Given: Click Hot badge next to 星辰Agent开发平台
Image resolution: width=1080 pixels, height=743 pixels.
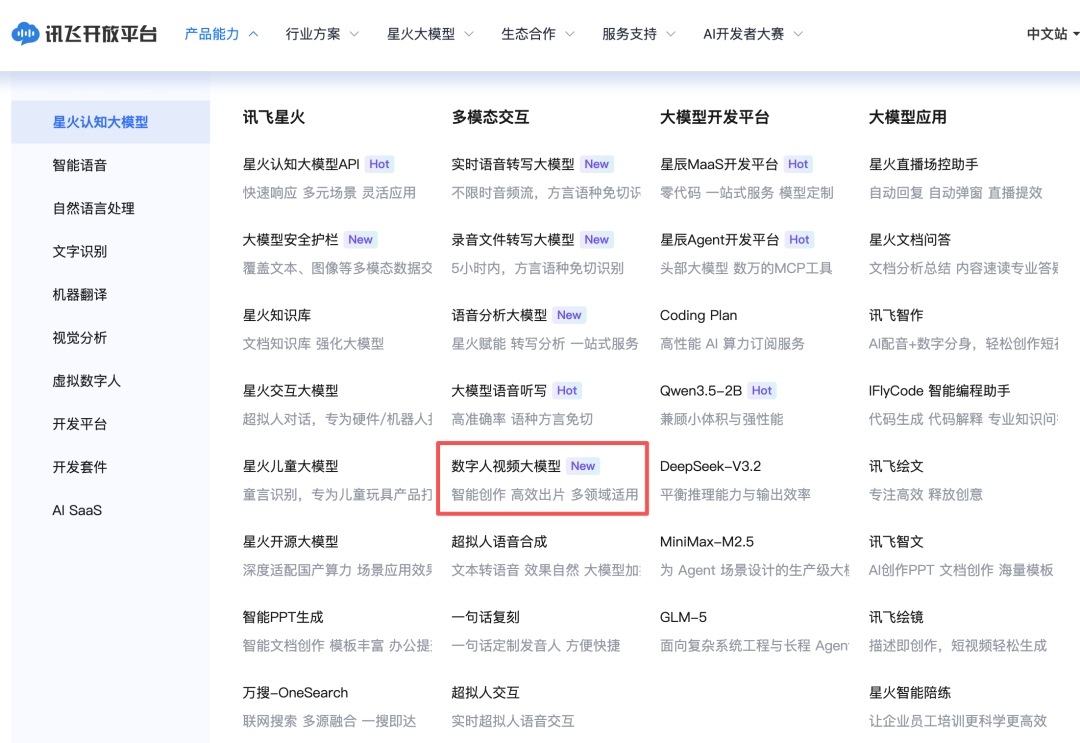Looking at the screenshot, I should [x=799, y=240].
